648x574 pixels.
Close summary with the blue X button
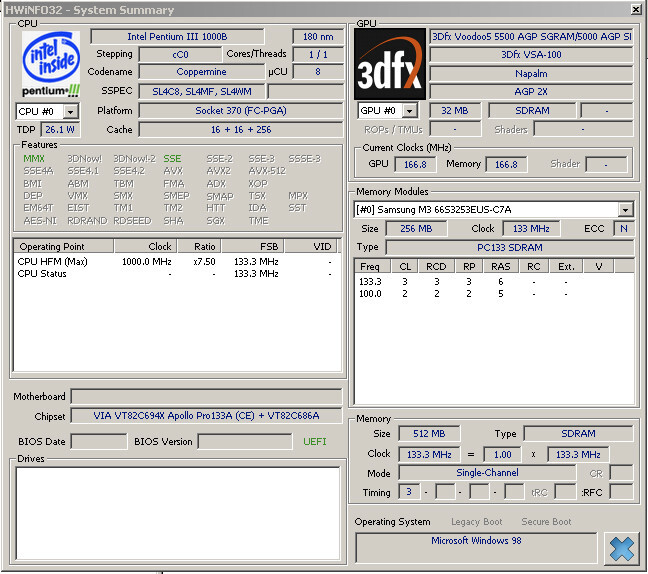click(622, 549)
